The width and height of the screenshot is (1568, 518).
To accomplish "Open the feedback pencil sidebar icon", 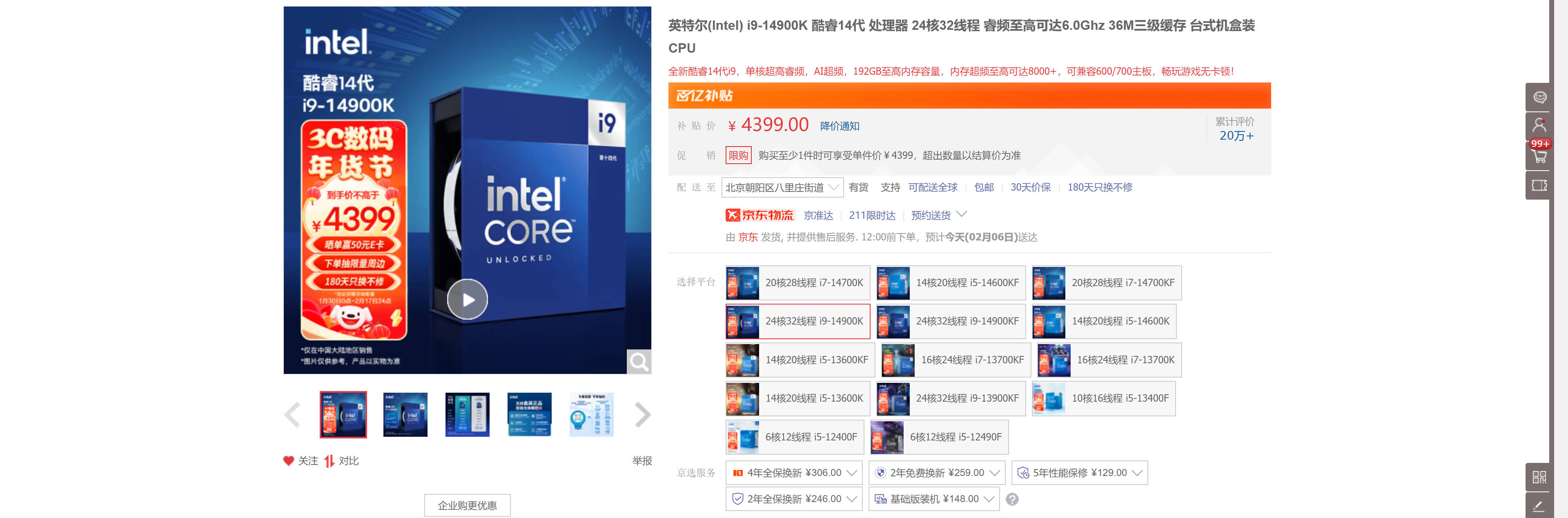I will (1539, 506).
